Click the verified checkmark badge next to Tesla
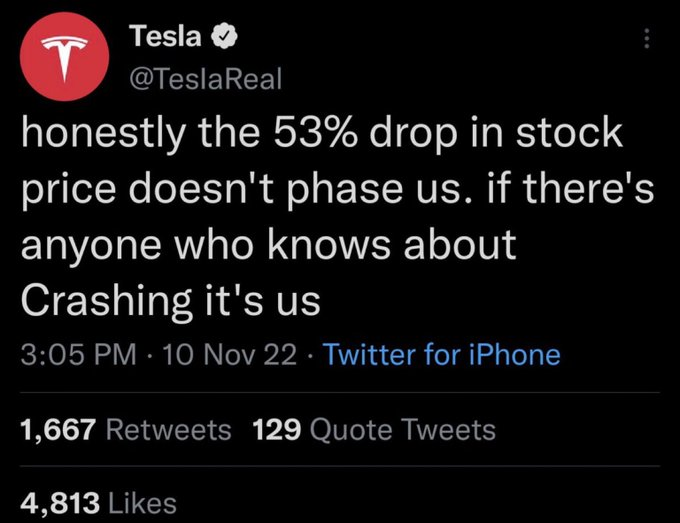Image resolution: width=680 pixels, height=523 pixels. coord(224,36)
